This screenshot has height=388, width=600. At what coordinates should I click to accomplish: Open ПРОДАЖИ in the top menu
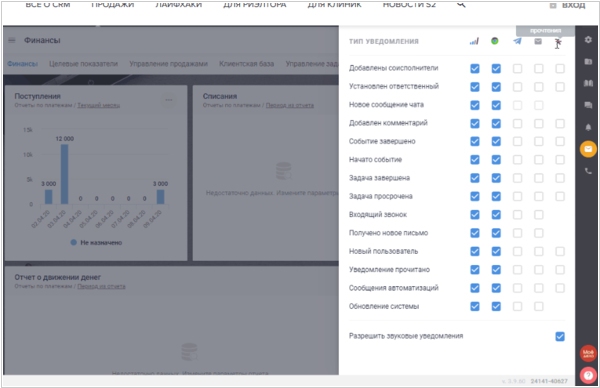point(112,5)
